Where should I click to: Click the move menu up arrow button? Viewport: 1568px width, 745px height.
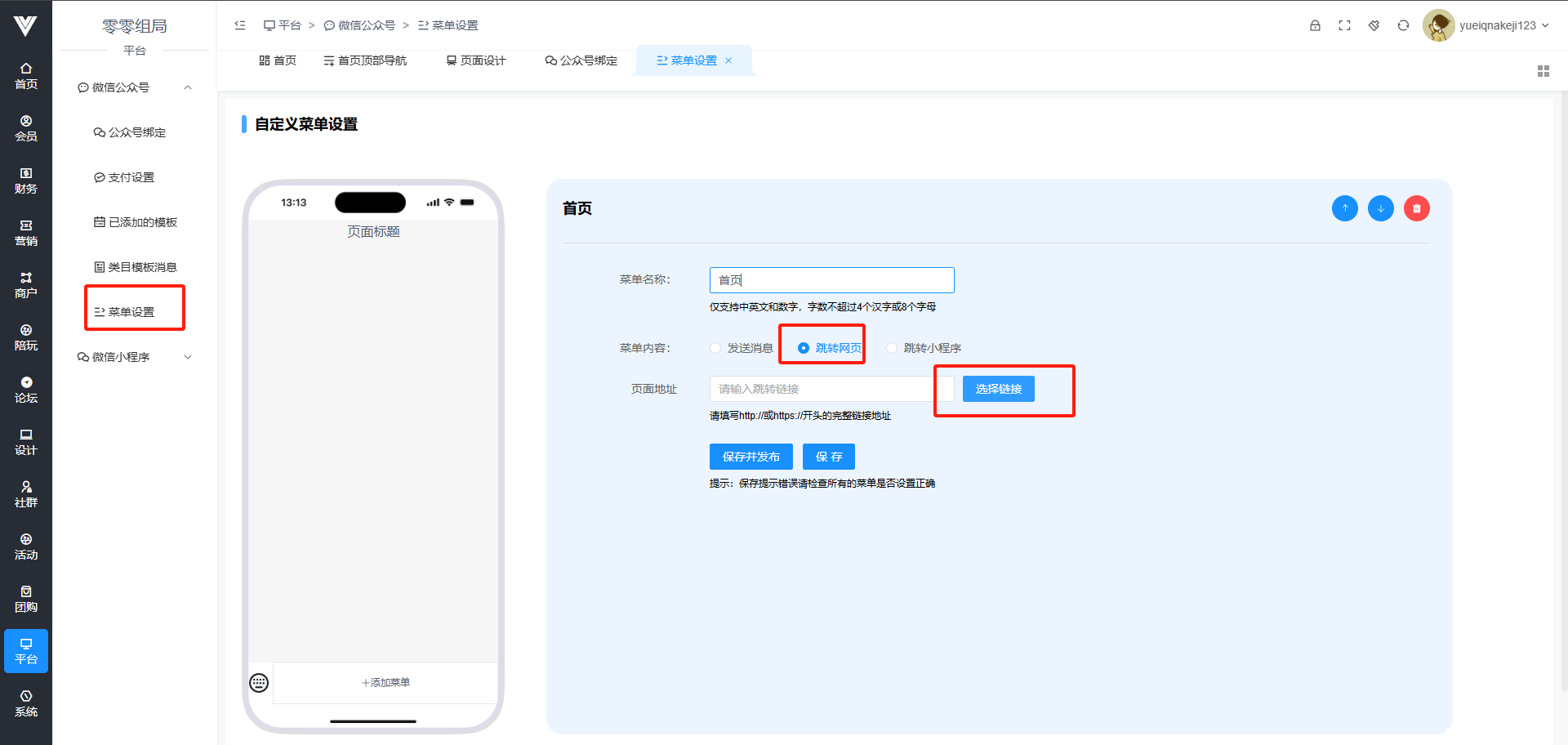(x=1344, y=208)
